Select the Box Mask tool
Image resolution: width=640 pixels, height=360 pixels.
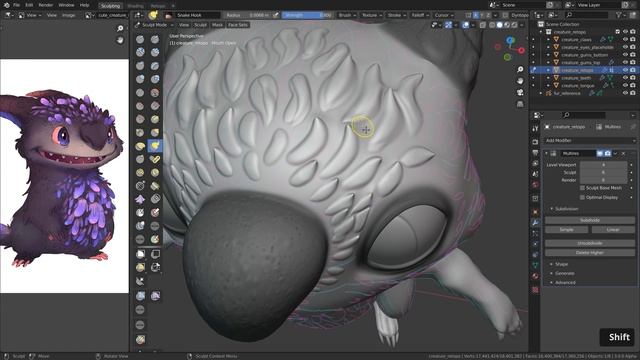pyautogui.click(x=140, y=254)
